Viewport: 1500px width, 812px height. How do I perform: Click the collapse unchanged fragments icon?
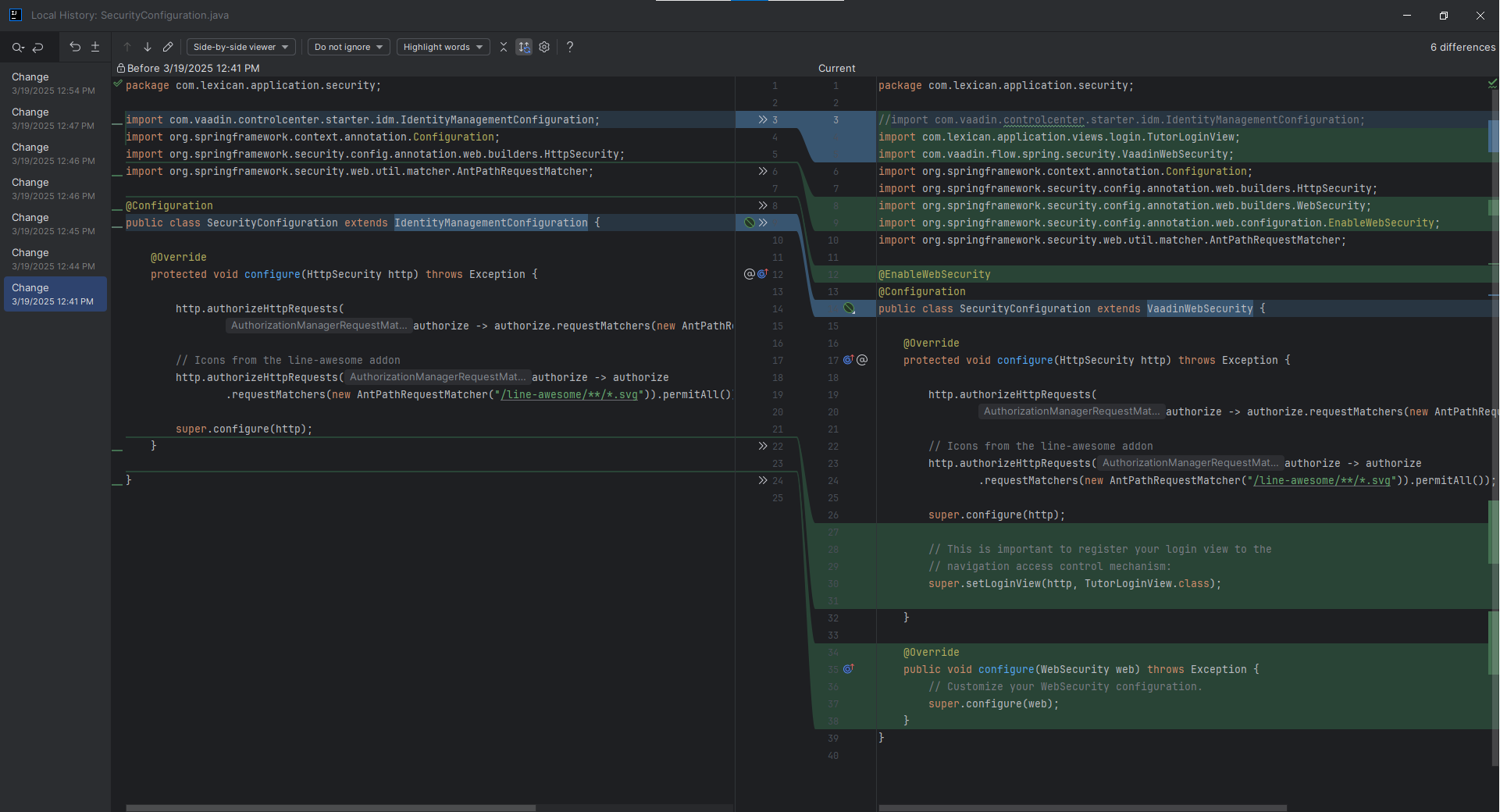click(504, 47)
